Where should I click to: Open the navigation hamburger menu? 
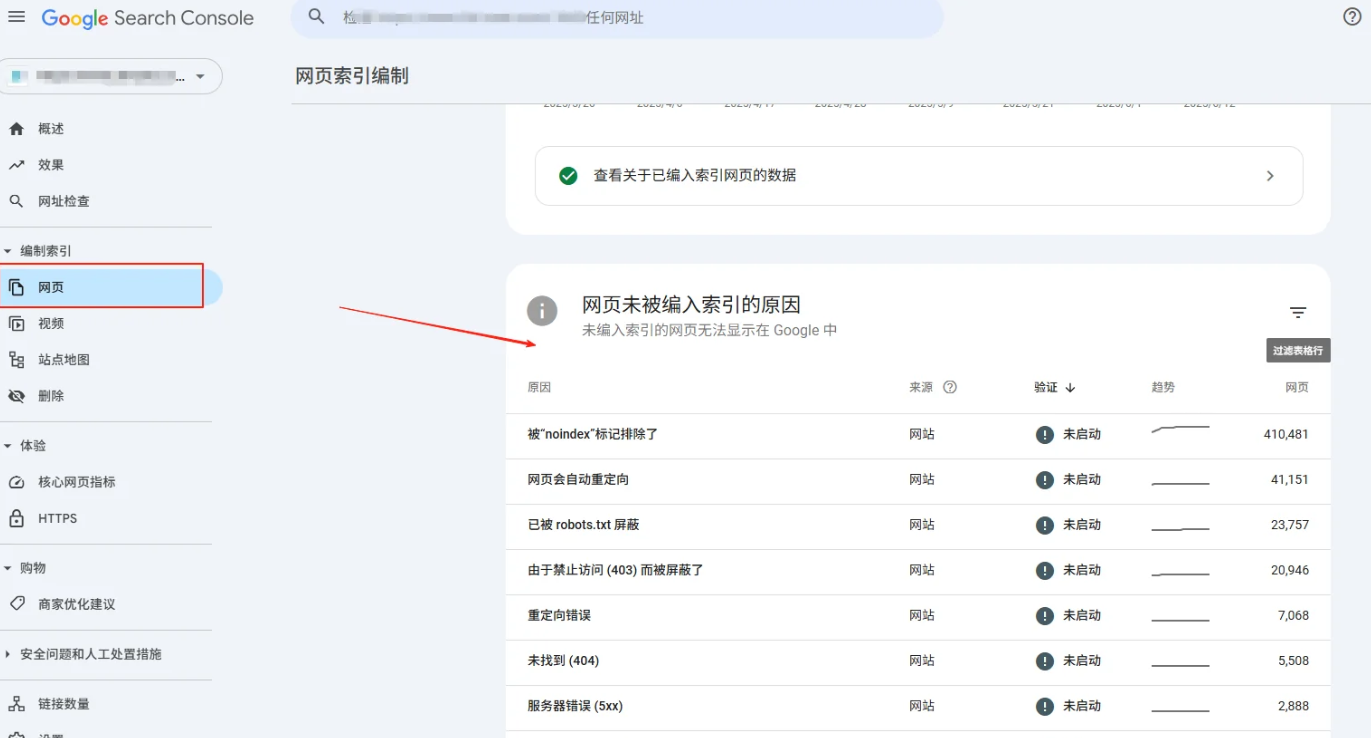[x=16, y=17]
